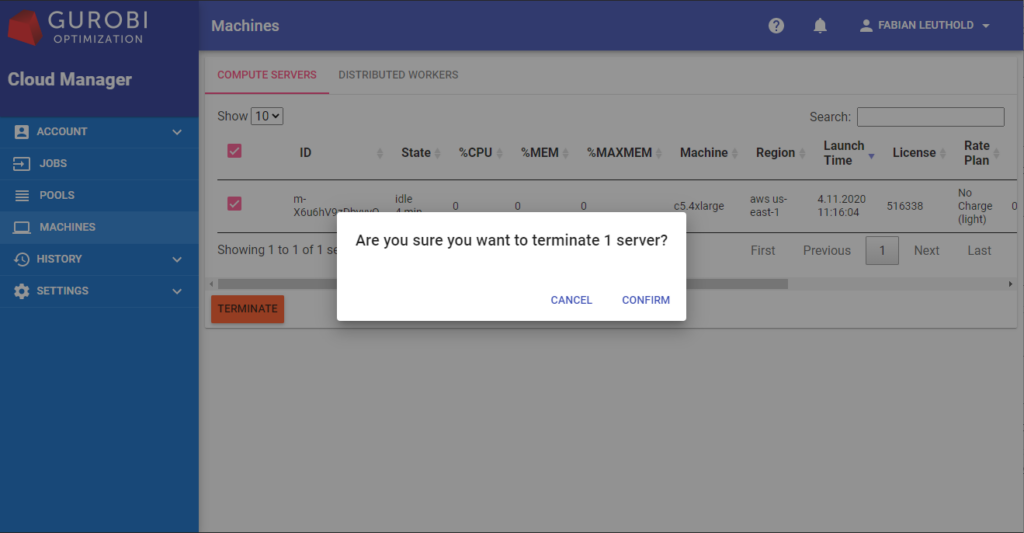The height and width of the screenshot is (533, 1024).
Task: Sort by %MEM column arrows
Action: point(566,153)
